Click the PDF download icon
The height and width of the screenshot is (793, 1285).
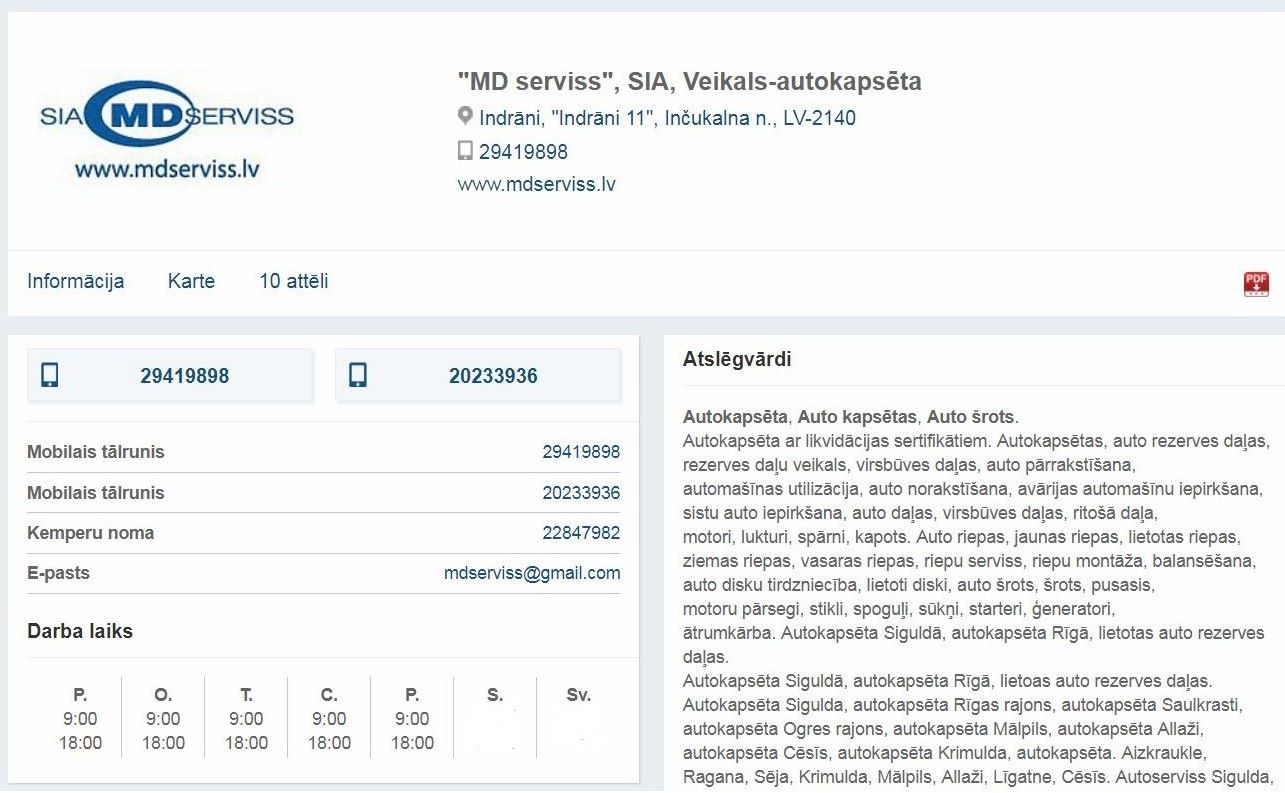pos(1256,284)
